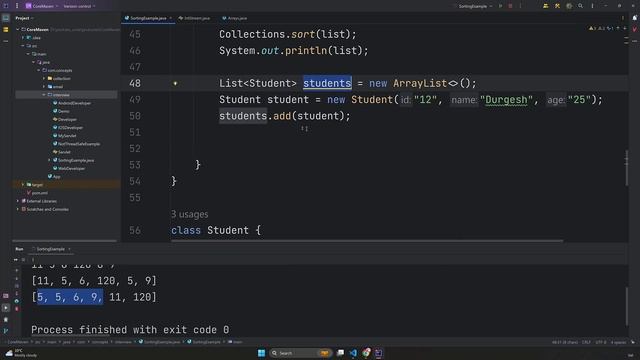Expand External Libraries node
This screenshot has height=360, width=640.
[18, 201]
